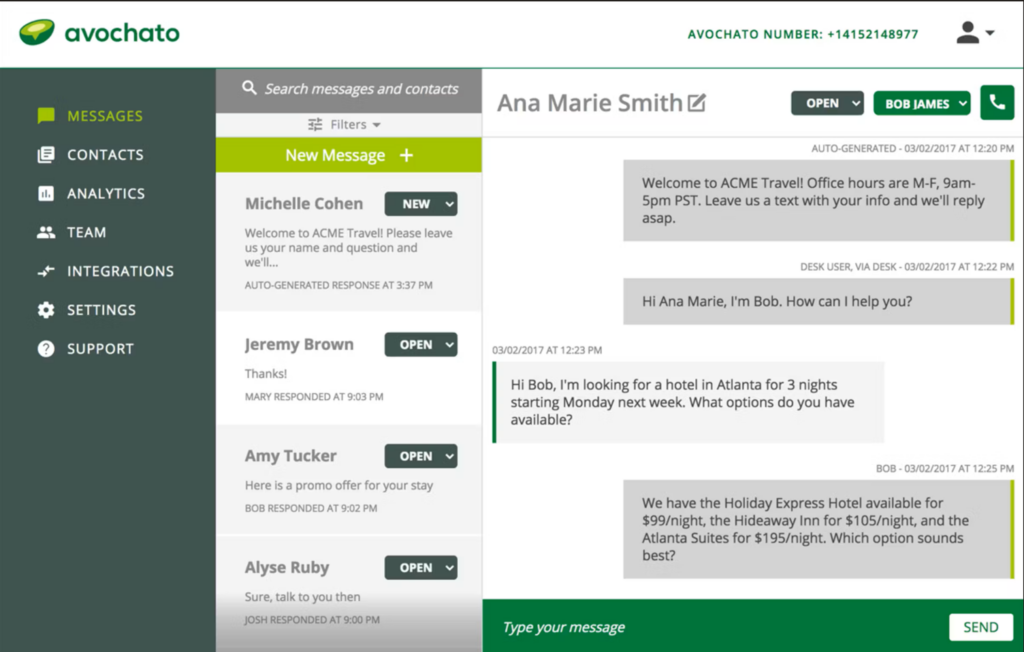Viewport: 1024px width, 652px height.
Task: Click the search magnifying glass icon
Action: tap(249, 88)
